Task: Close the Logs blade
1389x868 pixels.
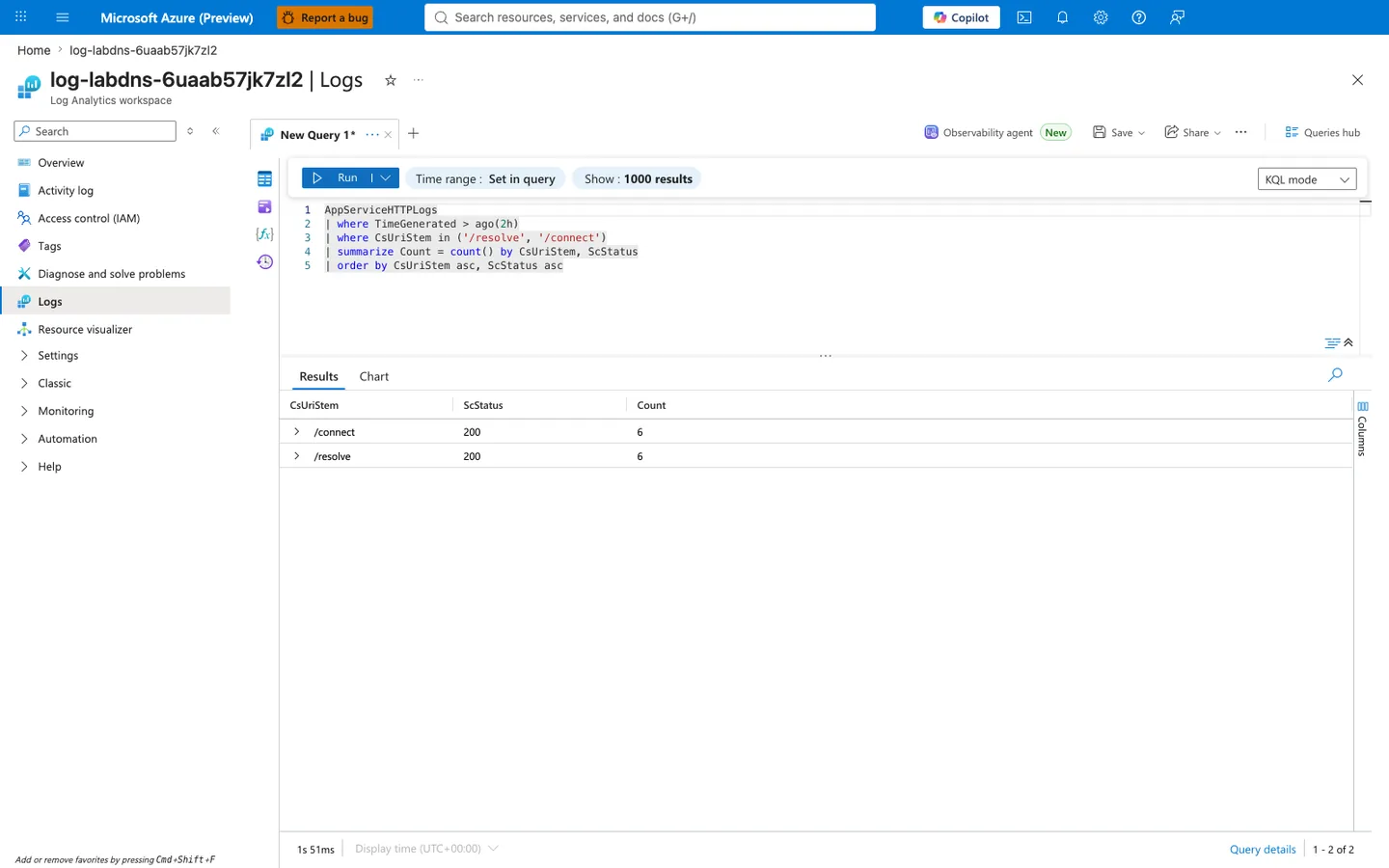Action: pos(1357,80)
